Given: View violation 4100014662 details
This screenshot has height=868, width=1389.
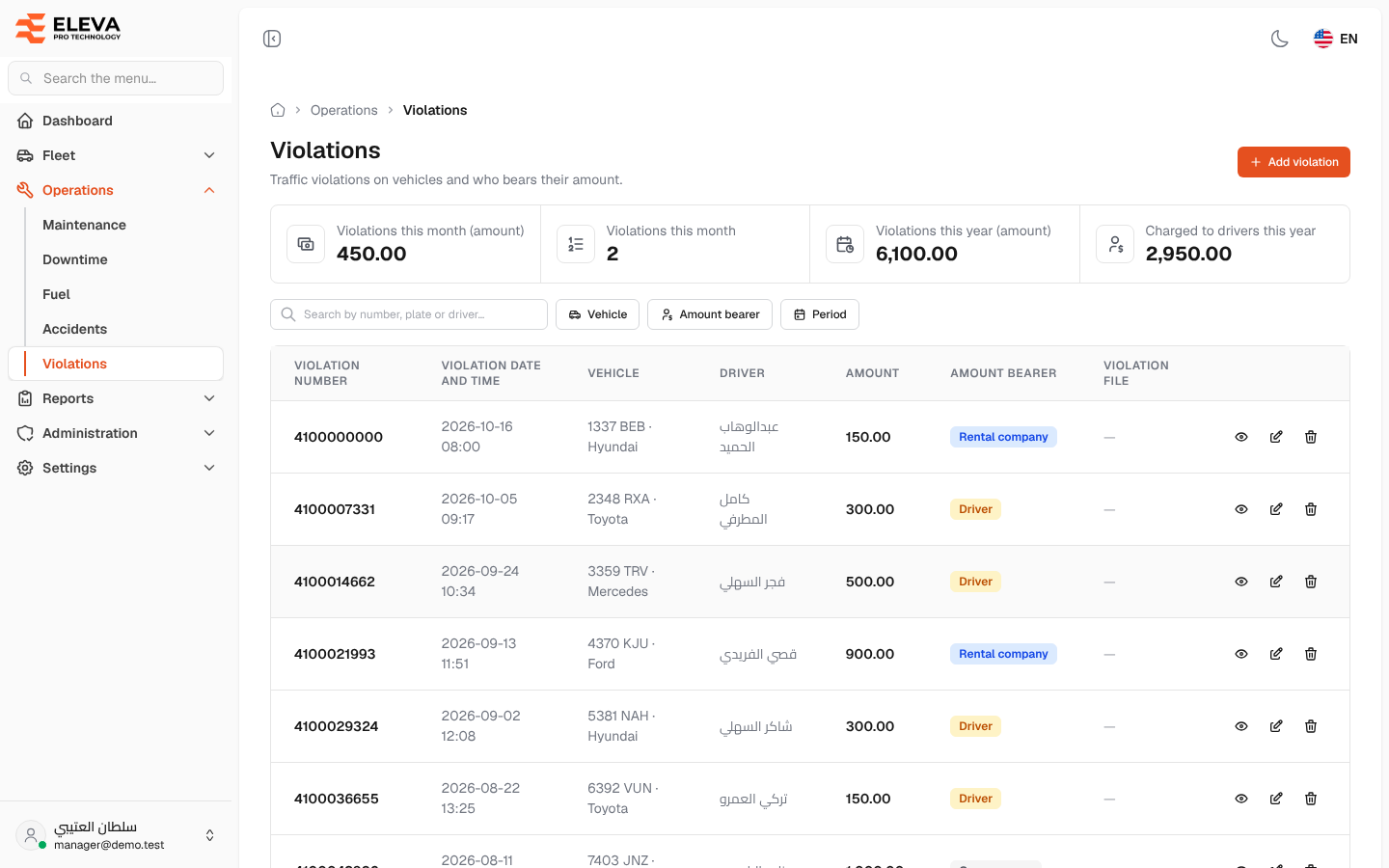Looking at the screenshot, I should coord(1241,582).
